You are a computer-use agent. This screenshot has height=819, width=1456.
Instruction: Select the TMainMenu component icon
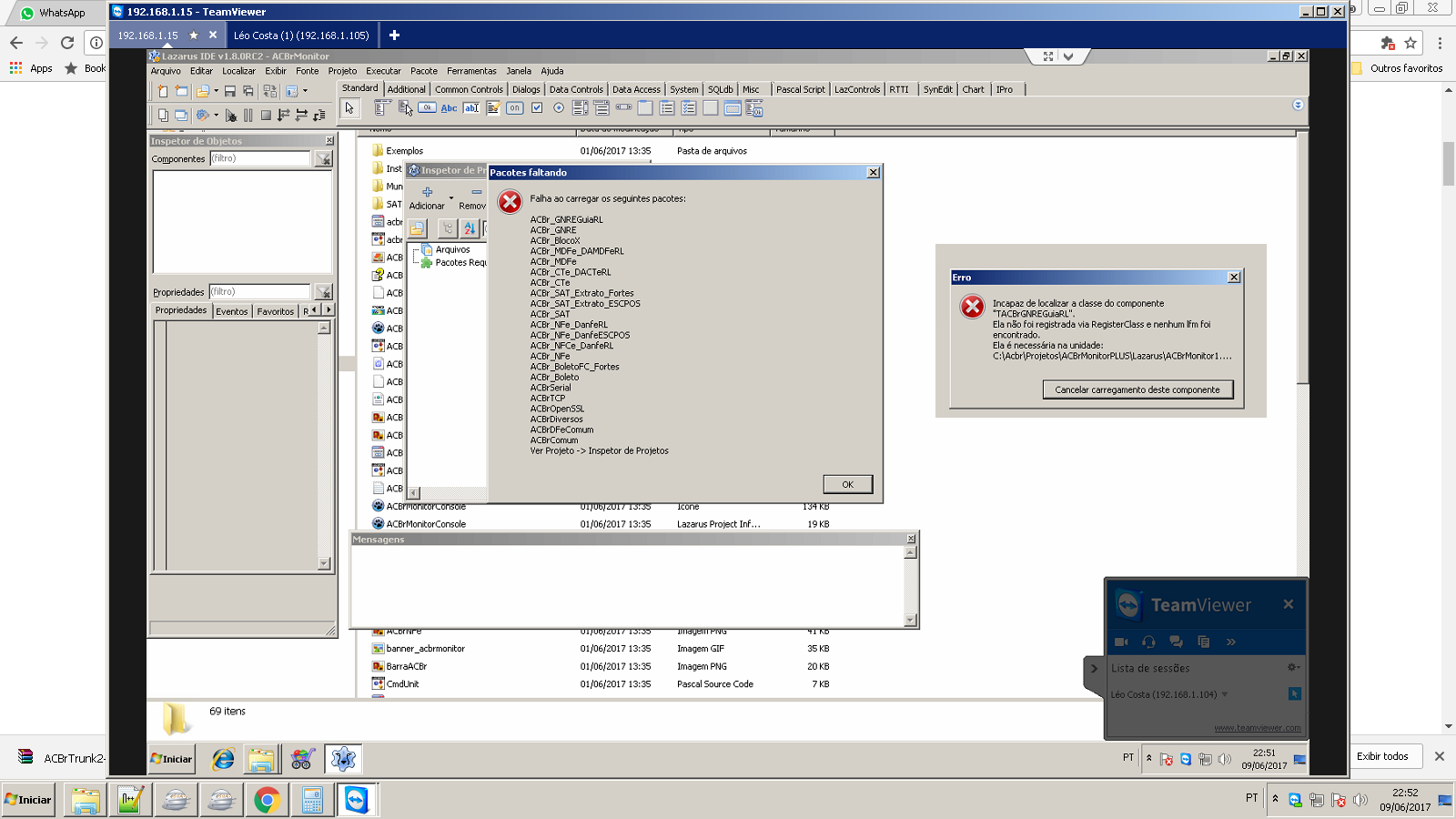[382, 107]
